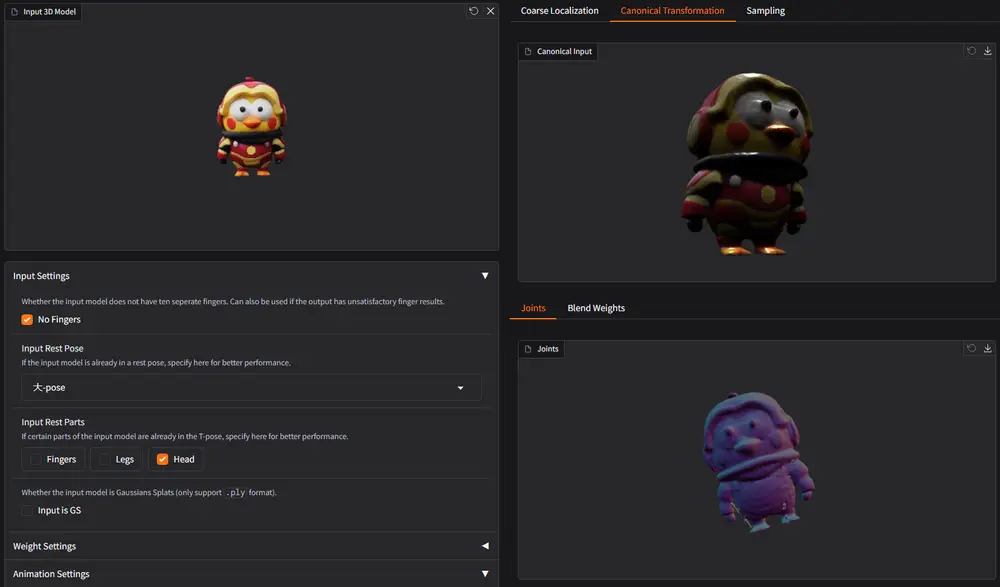Screen dimensions: 1000x587
Task: Click the 'Input Rest Pose' label text
Action: pyautogui.click(x=52, y=348)
